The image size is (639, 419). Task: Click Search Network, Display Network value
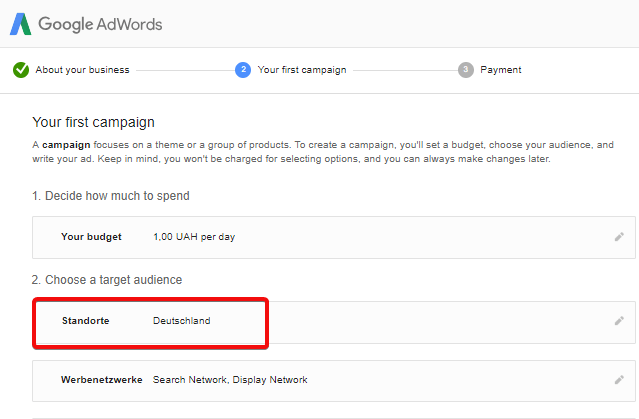[x=230, y=380]
